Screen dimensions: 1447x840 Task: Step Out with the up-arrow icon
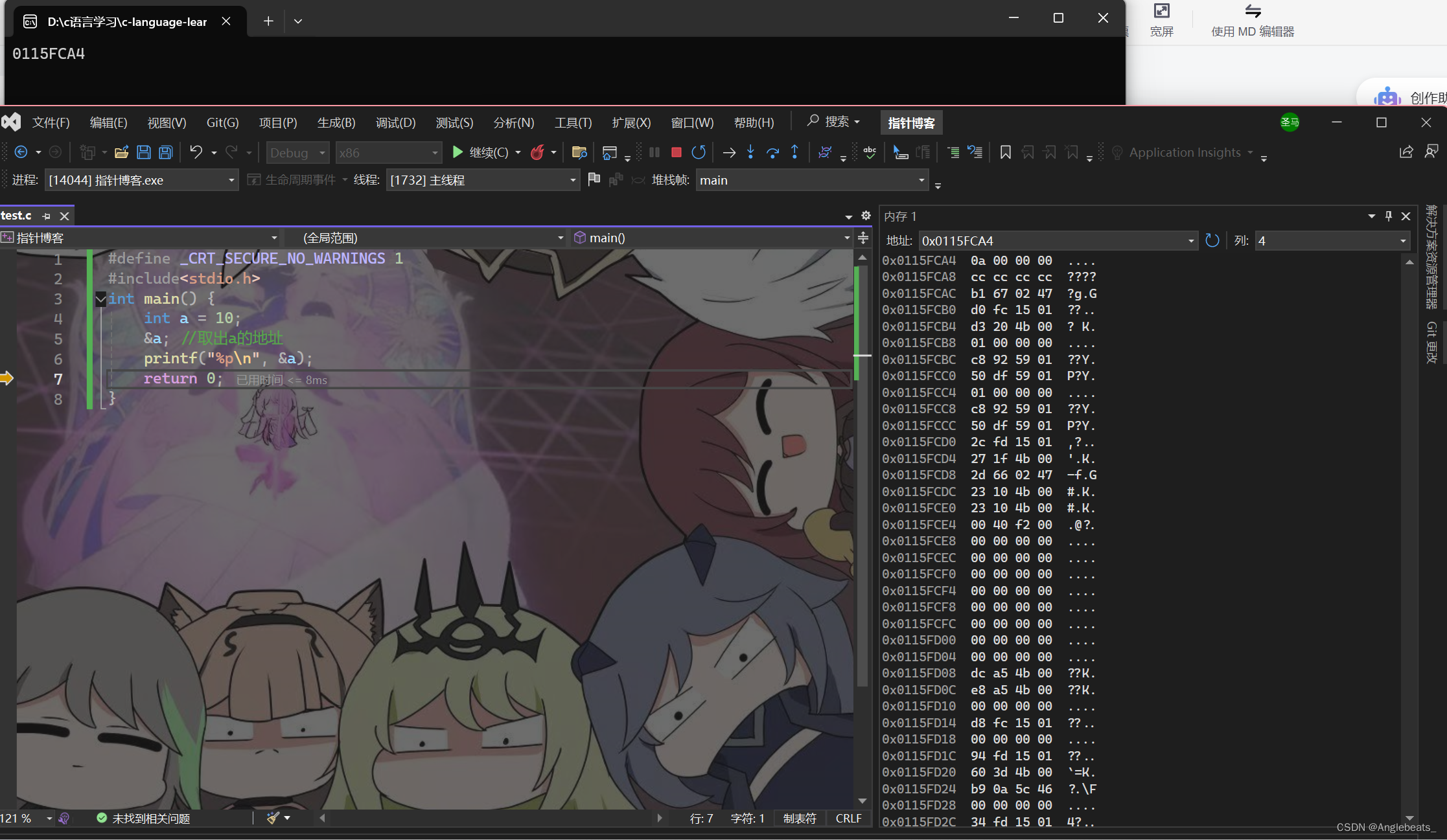pyautogui.click(x=794, y=152)
